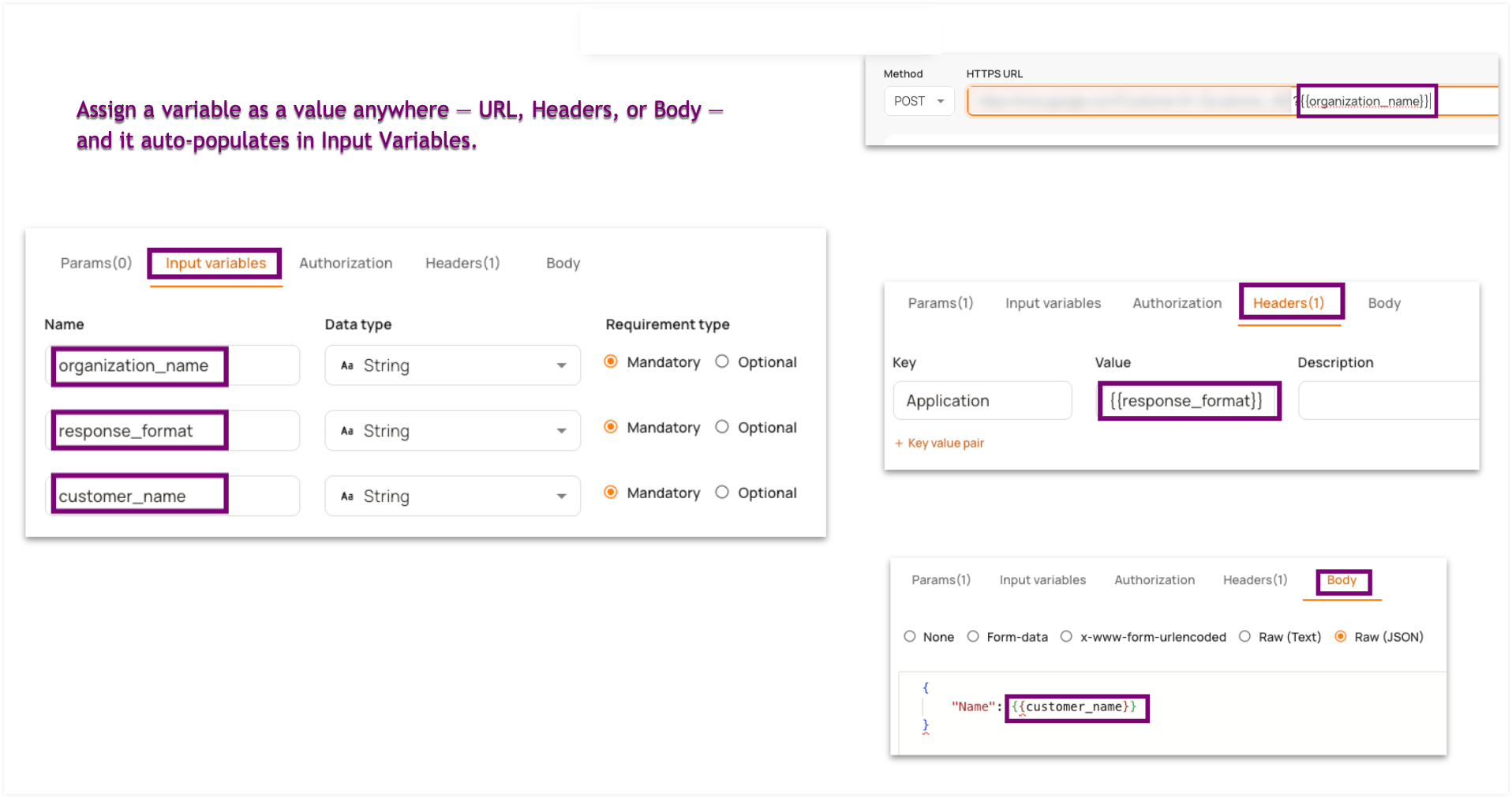Choose the Form-data body type
This screenshot has height=798, width=1512.
[973, 636]
